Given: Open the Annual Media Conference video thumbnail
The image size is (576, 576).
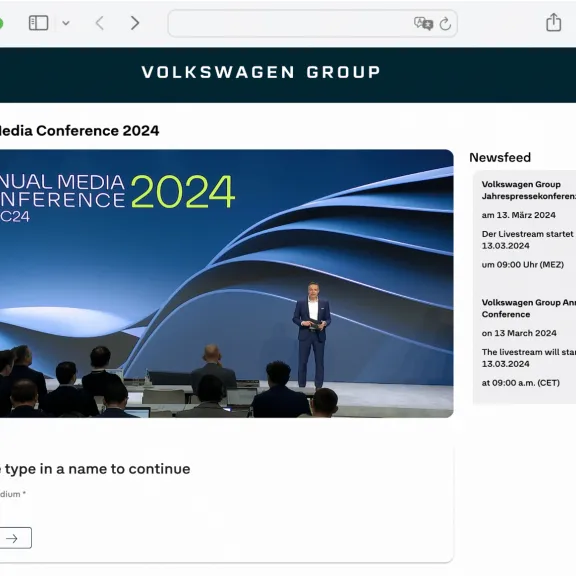Looking at the screenshot, I should click(x=227, y=283).
